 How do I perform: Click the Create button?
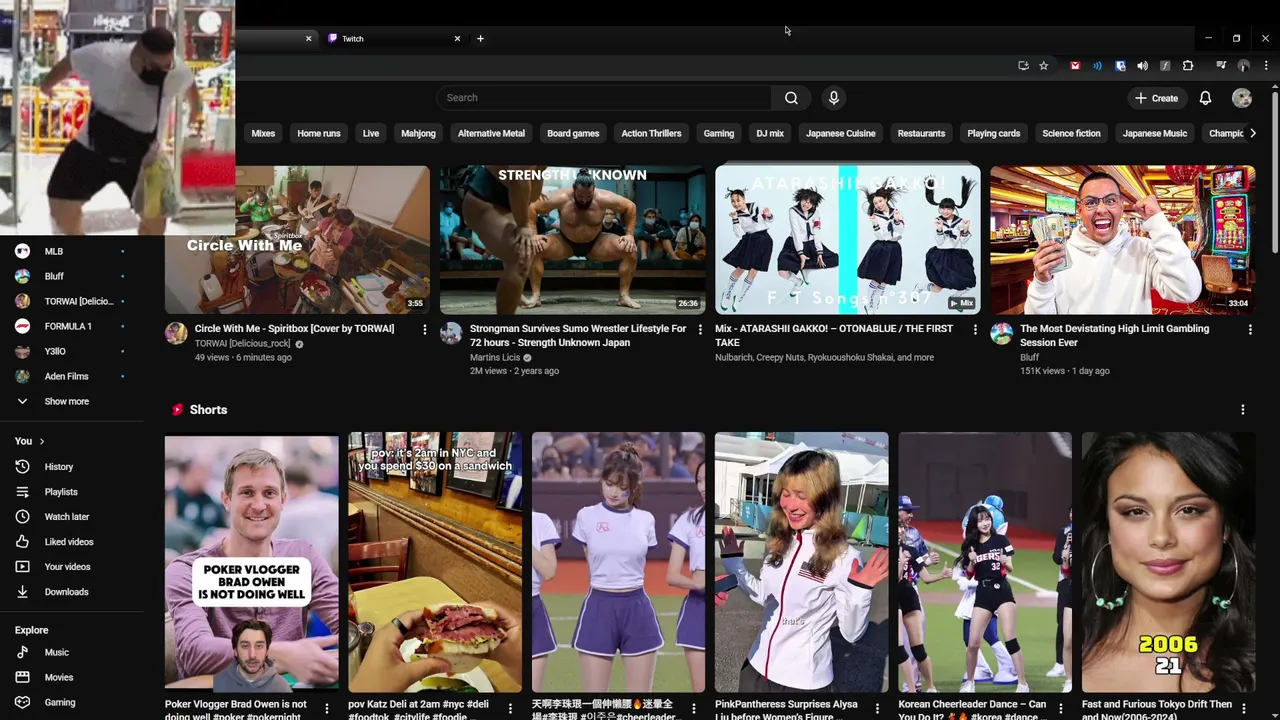(1157, 98)
